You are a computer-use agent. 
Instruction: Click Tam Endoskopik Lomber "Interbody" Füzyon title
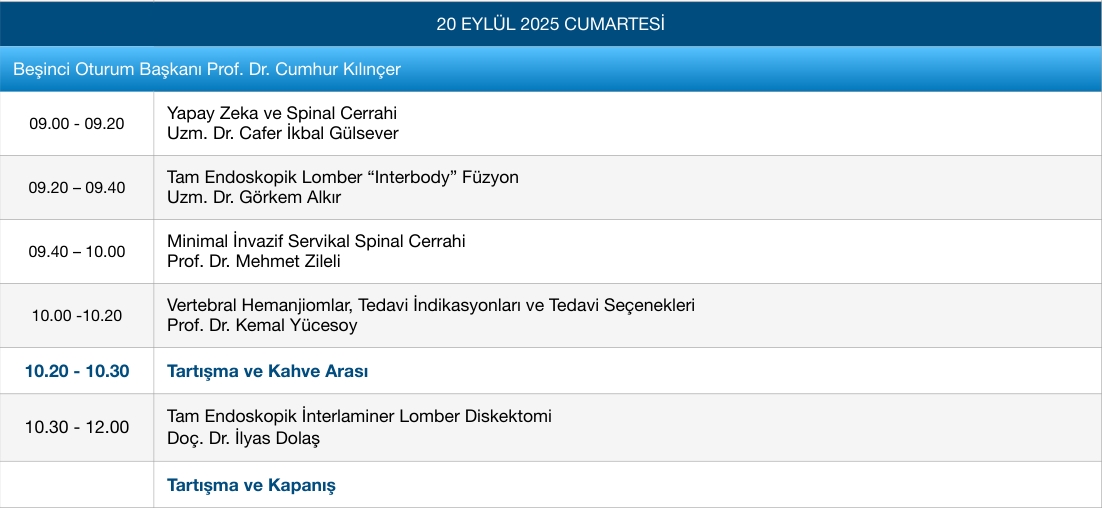343,177
